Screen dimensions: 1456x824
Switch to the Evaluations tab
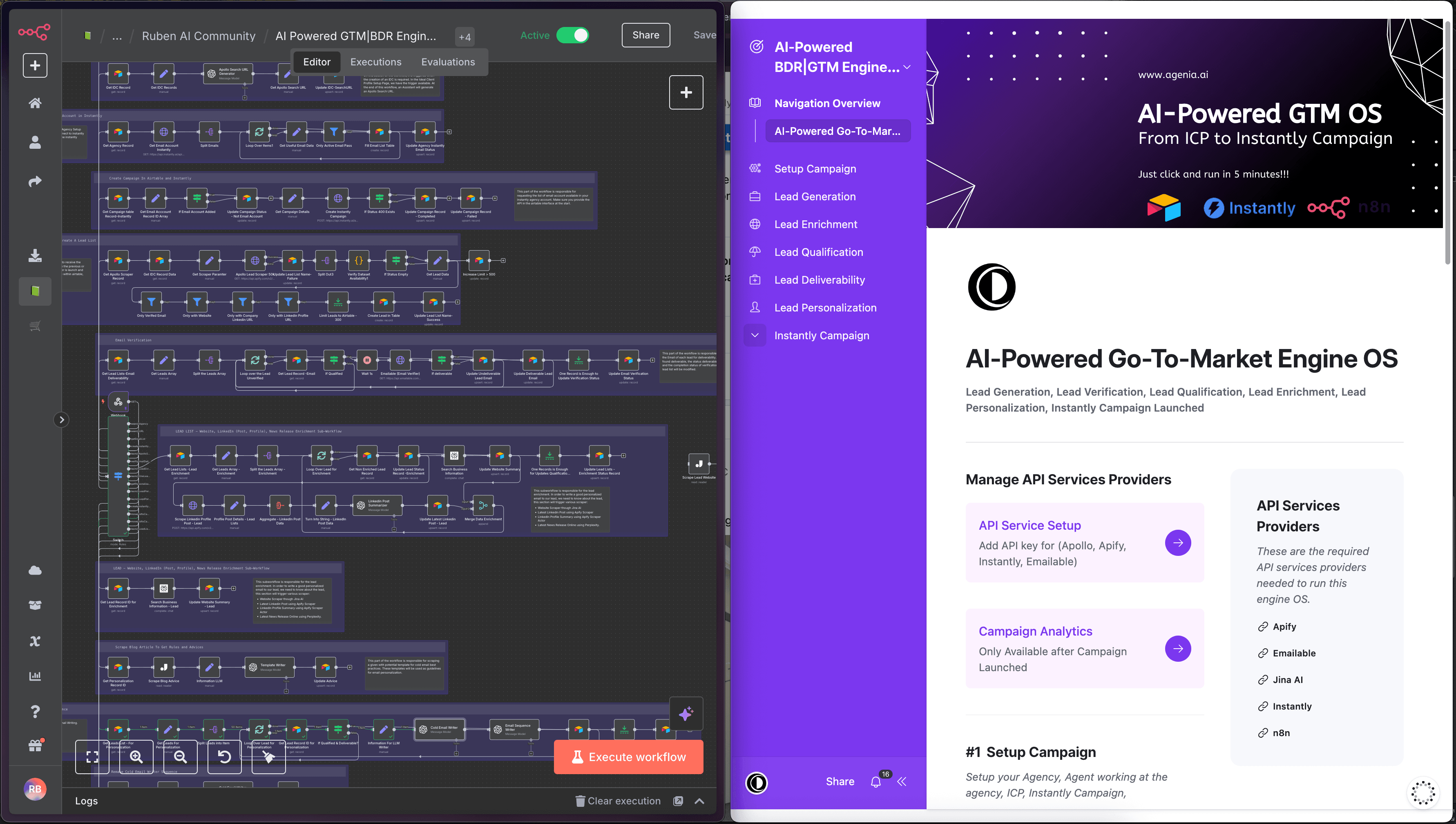(448, 62)
